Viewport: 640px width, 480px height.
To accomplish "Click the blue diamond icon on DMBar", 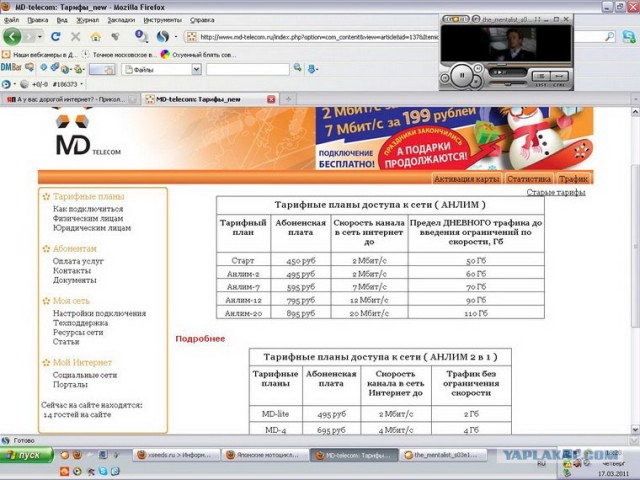I will pyautogui.click(x=43, y=67).
